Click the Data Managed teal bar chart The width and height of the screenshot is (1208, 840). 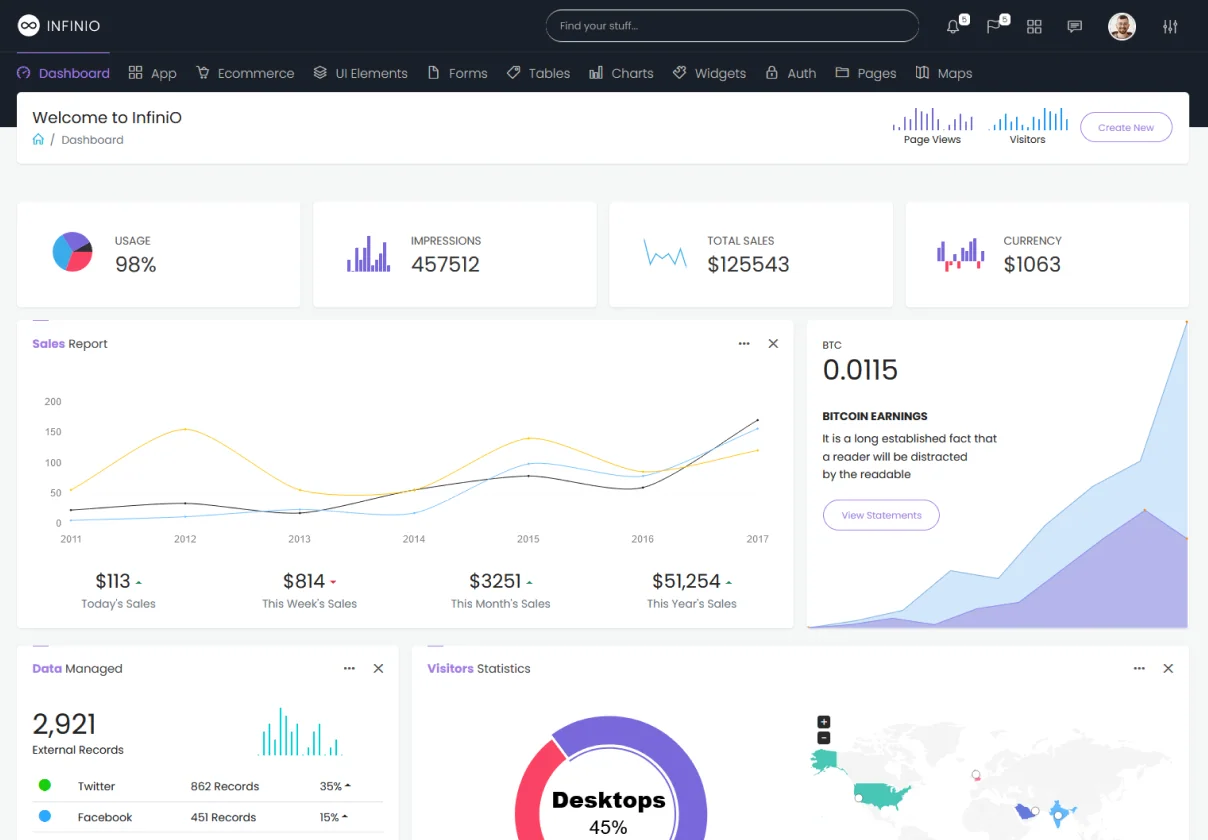pyautogui.click(x=301, y=731)
